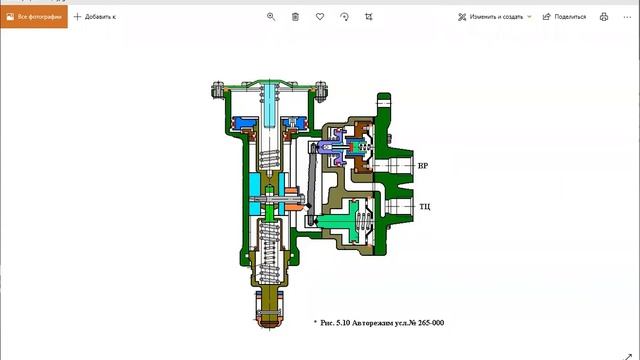Click the share icon beside Поделиться

point(547,17)
